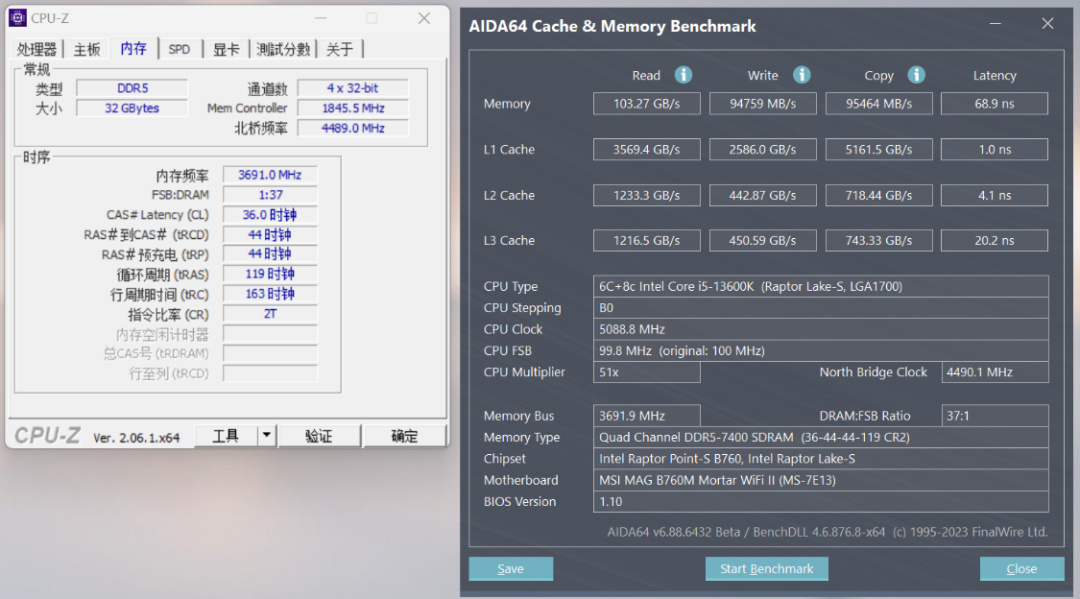The width and height of the screenshot is (1080, 599).
Task: Select the 内存 tab in CPU-Z
Action: click(133, 48)
